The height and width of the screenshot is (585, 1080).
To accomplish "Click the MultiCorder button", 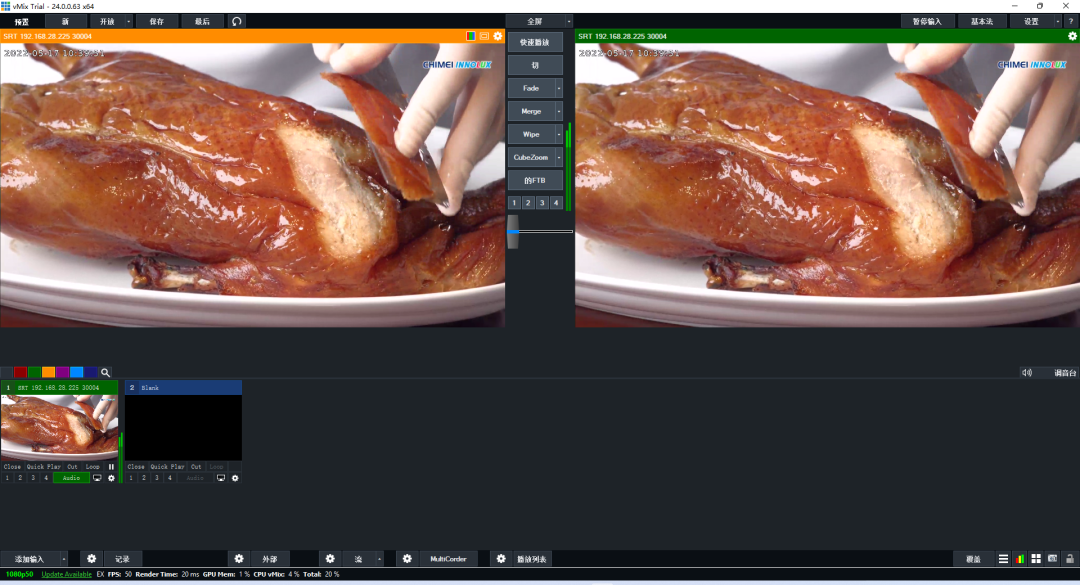I will click(x=448, y=559).
